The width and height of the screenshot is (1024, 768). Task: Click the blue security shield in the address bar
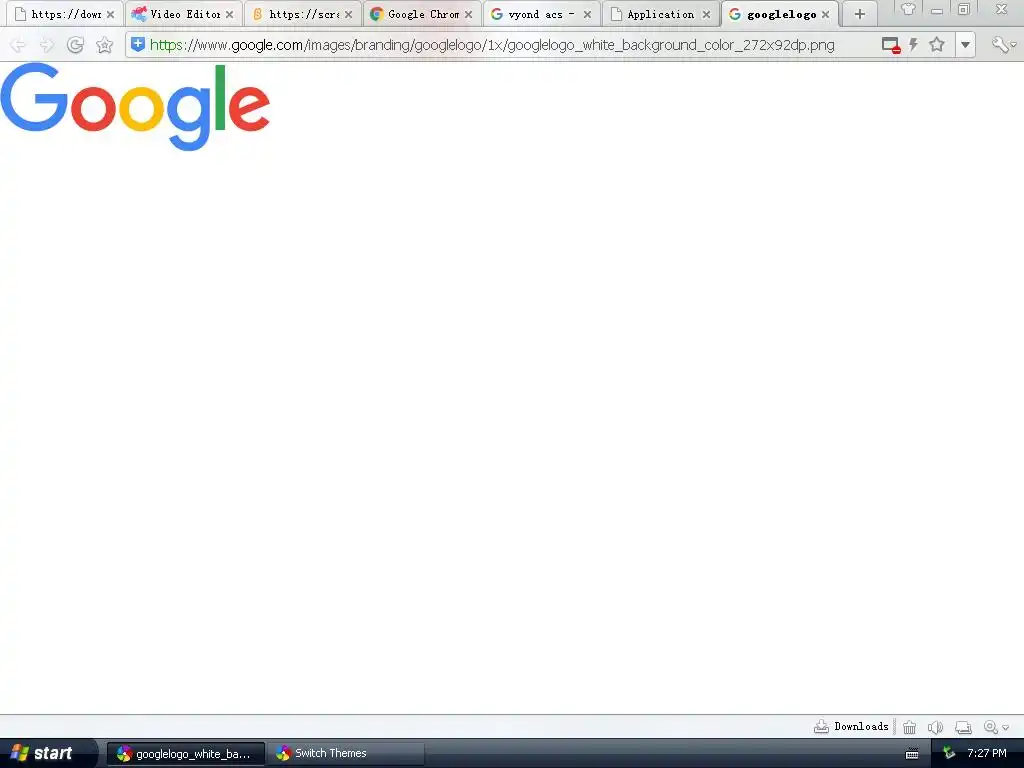pyautogui.click(x=138, y=44)
